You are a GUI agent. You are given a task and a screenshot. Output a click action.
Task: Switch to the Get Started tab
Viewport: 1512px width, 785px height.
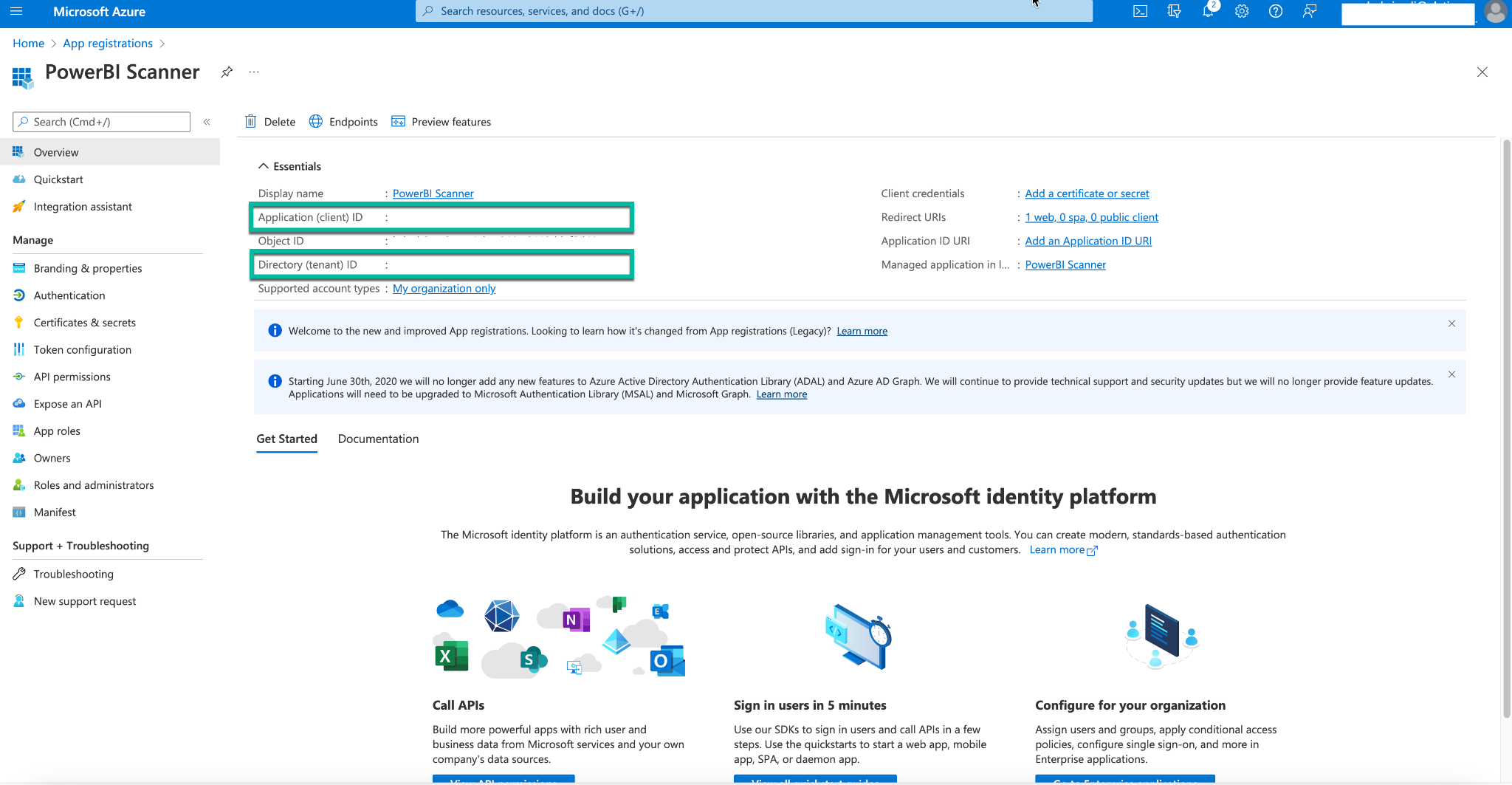(x=286, y=439)
